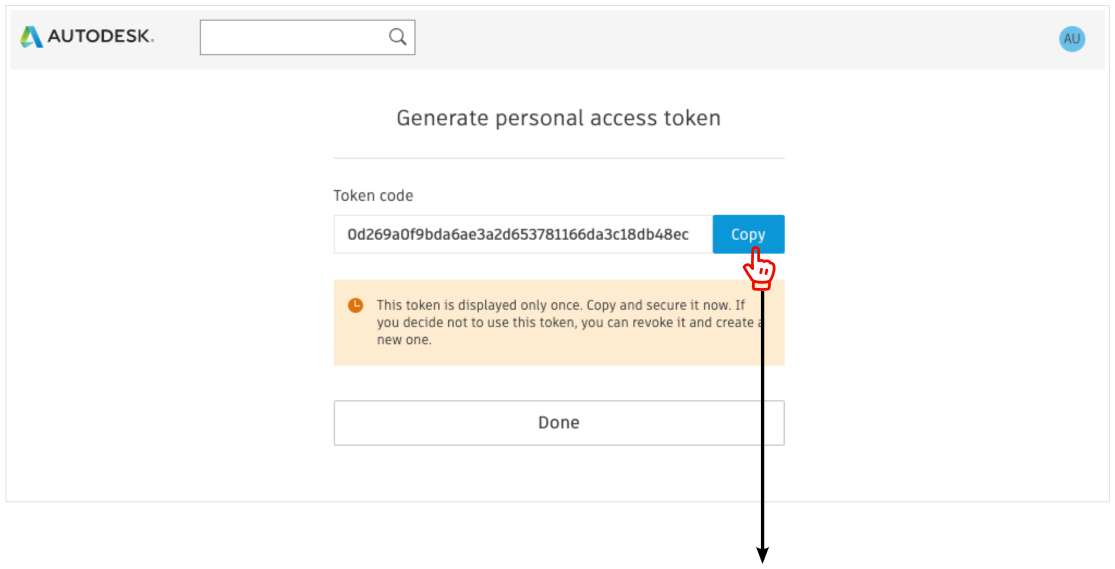The width and height of the screenshot is (1115, 569).
Task: Click the Autodesk triangular logo icon
Action: [31, 37]
